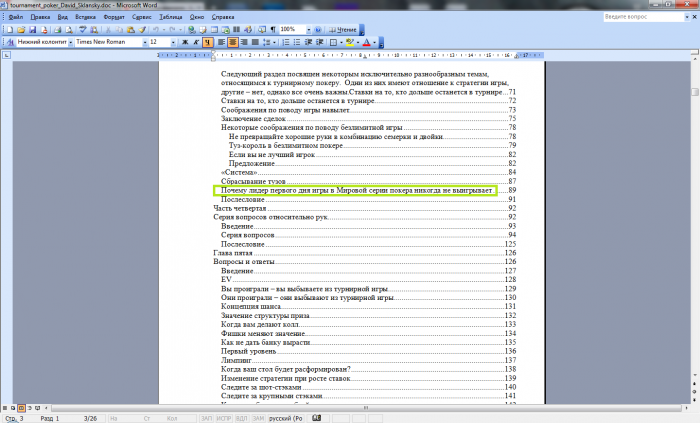The width and height of the screenshot is (700, 423).
Task: Open the Вставка menu
Action: pyautogui.click(x=85, y=17)
